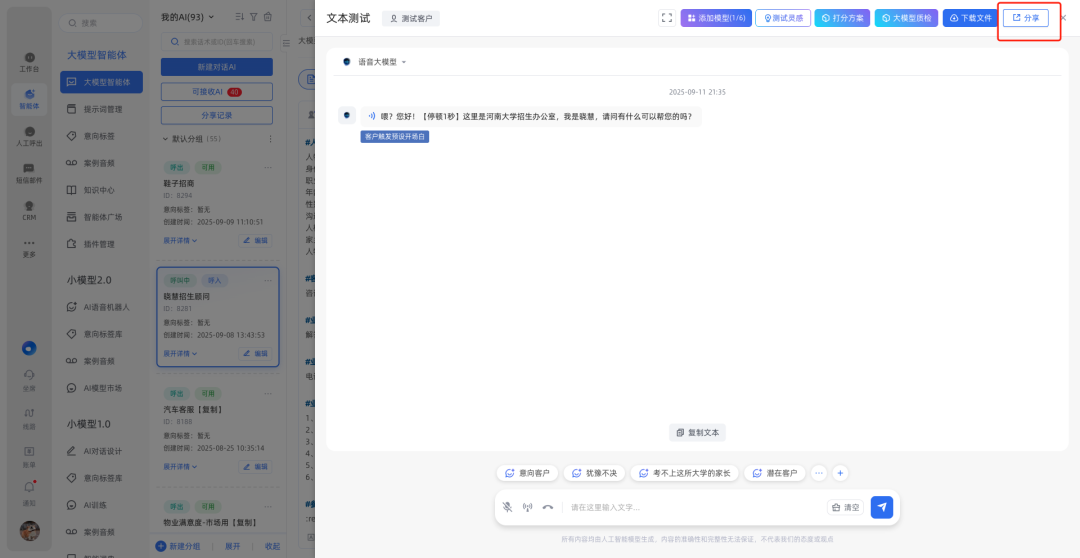The image size is (1080, 558).
Task: Click the 添加模型(1/6) button
Action: click(x=715, y=18)
